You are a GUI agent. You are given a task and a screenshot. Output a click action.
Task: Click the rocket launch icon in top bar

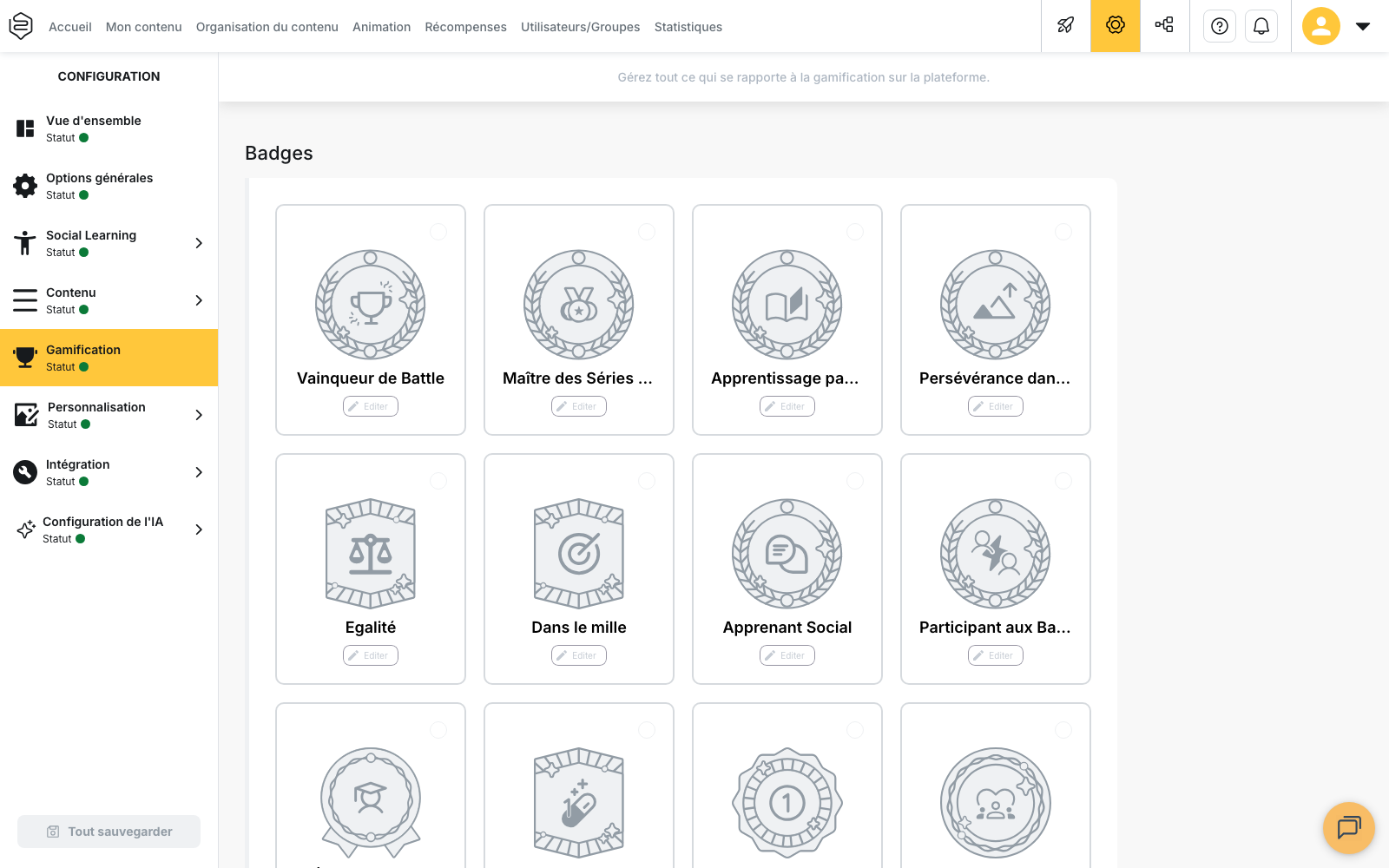(x=1066, y=26)
